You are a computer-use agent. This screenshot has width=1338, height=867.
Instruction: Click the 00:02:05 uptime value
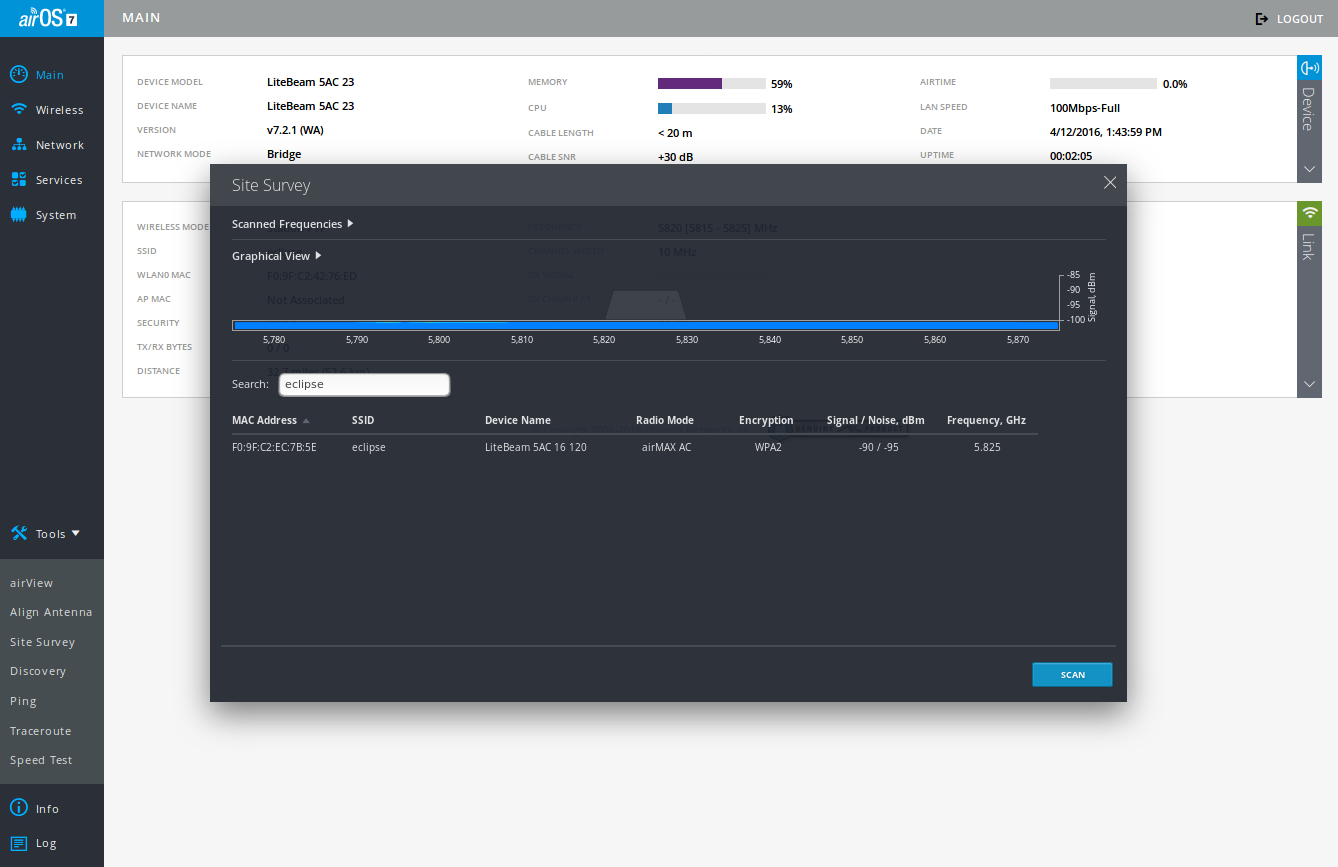[x=1071, y=156]
